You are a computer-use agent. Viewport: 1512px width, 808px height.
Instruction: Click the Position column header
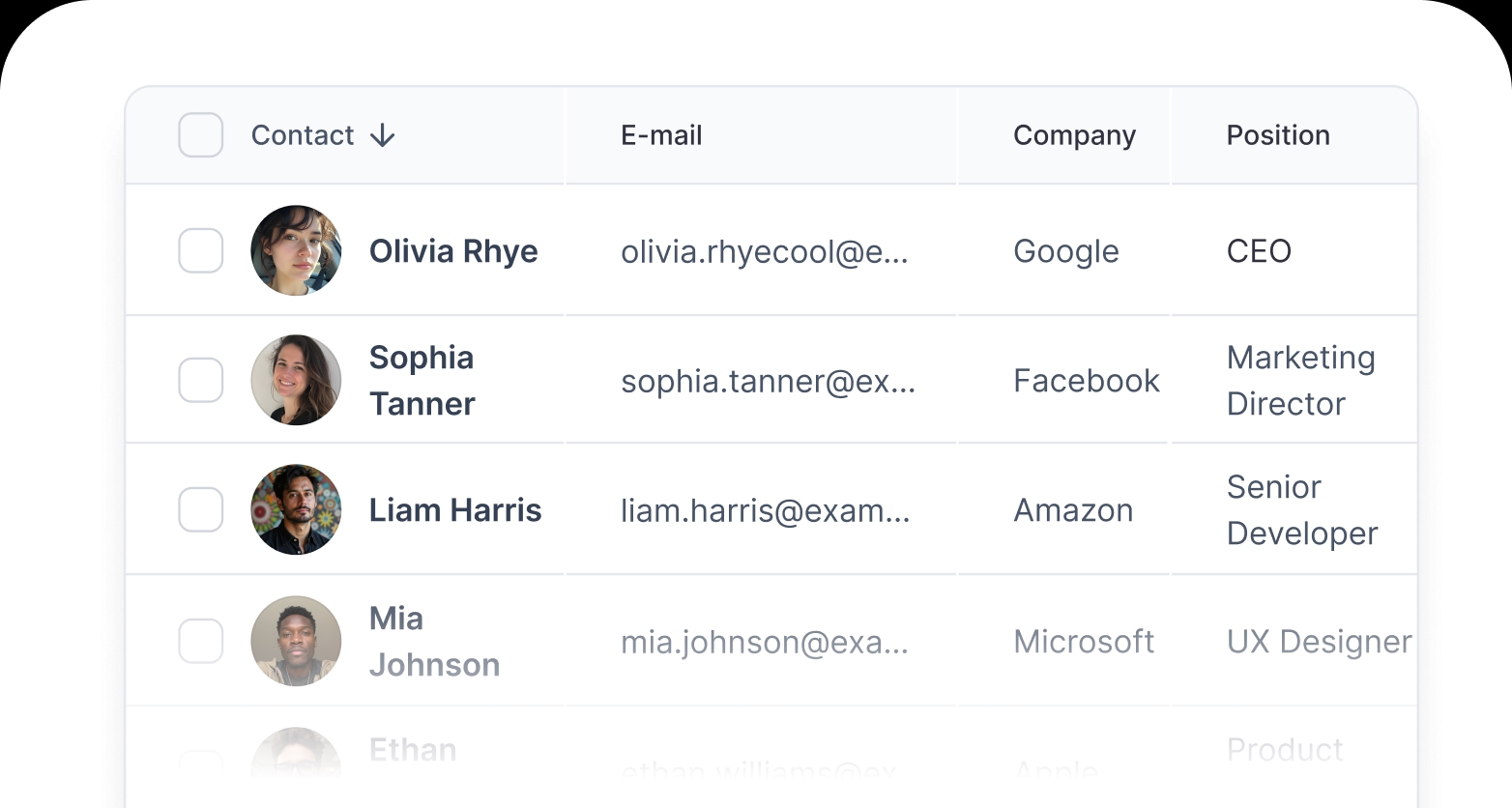(x=1278, y=135)
